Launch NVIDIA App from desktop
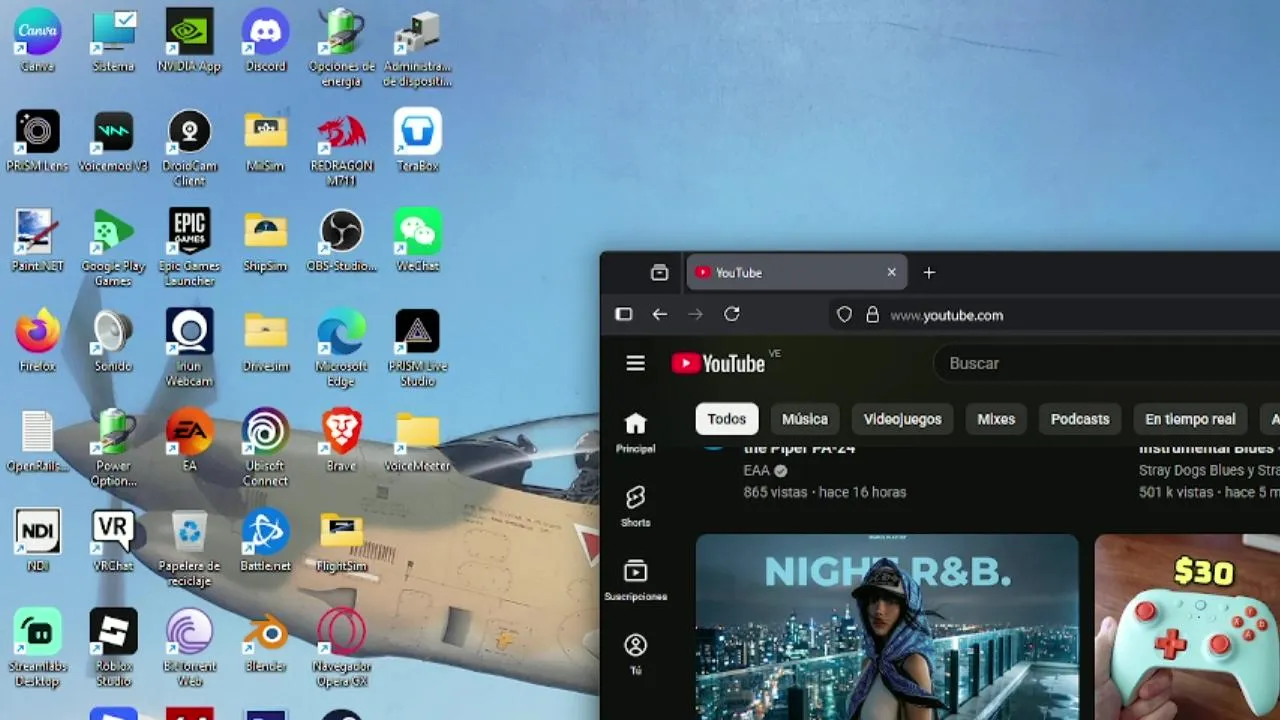The image size is (1280, 720). pos(189,41)
